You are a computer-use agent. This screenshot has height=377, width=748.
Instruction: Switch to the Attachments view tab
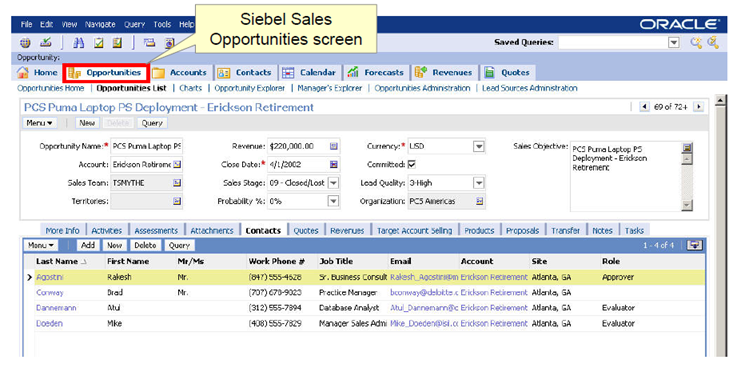(x=212, y=230)
